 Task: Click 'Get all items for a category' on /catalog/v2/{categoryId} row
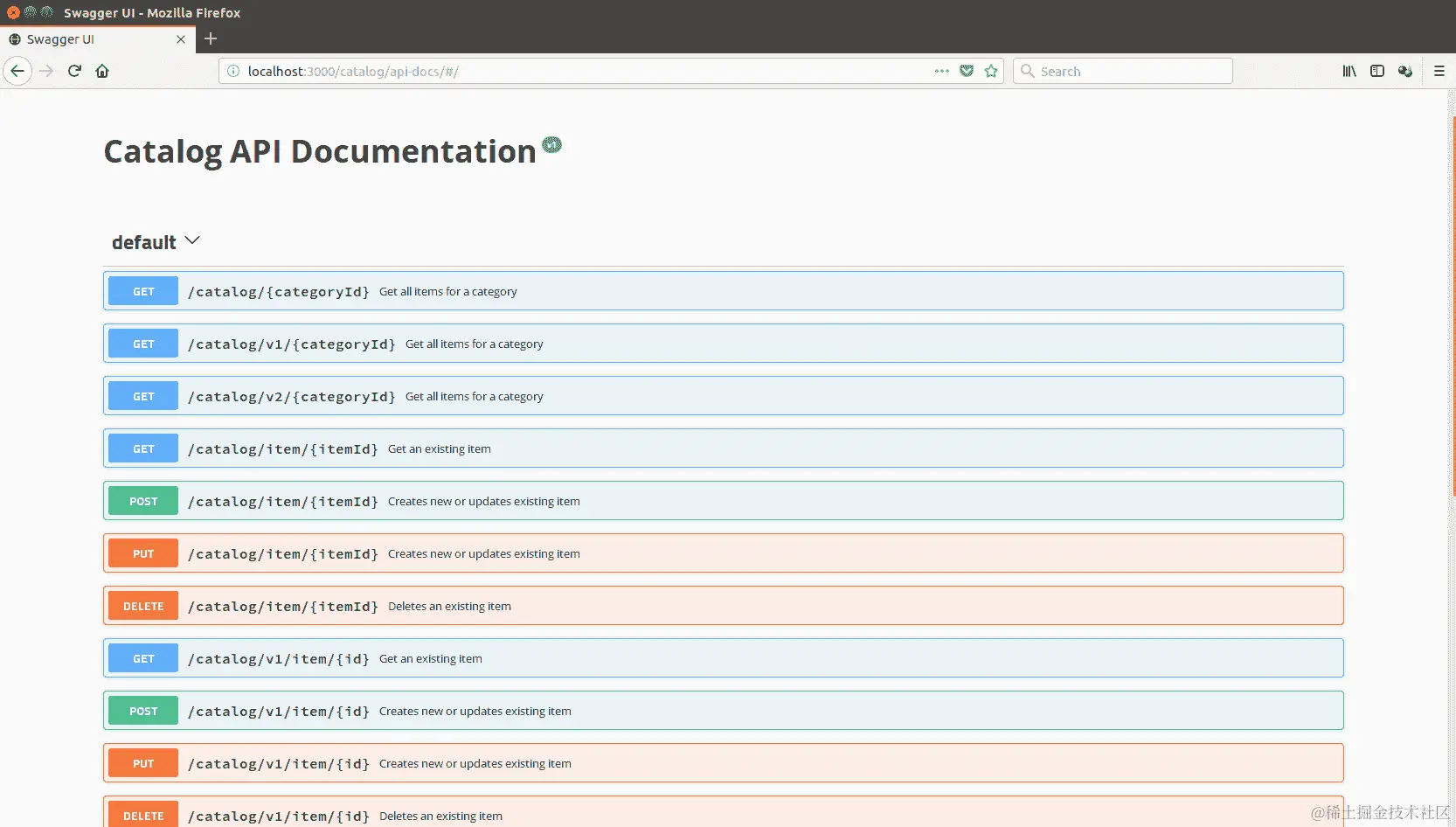(475, 397)
